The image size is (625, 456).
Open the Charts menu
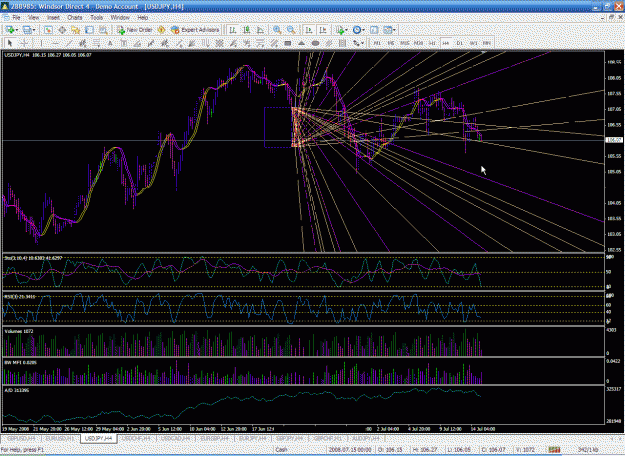click(75, 18)
